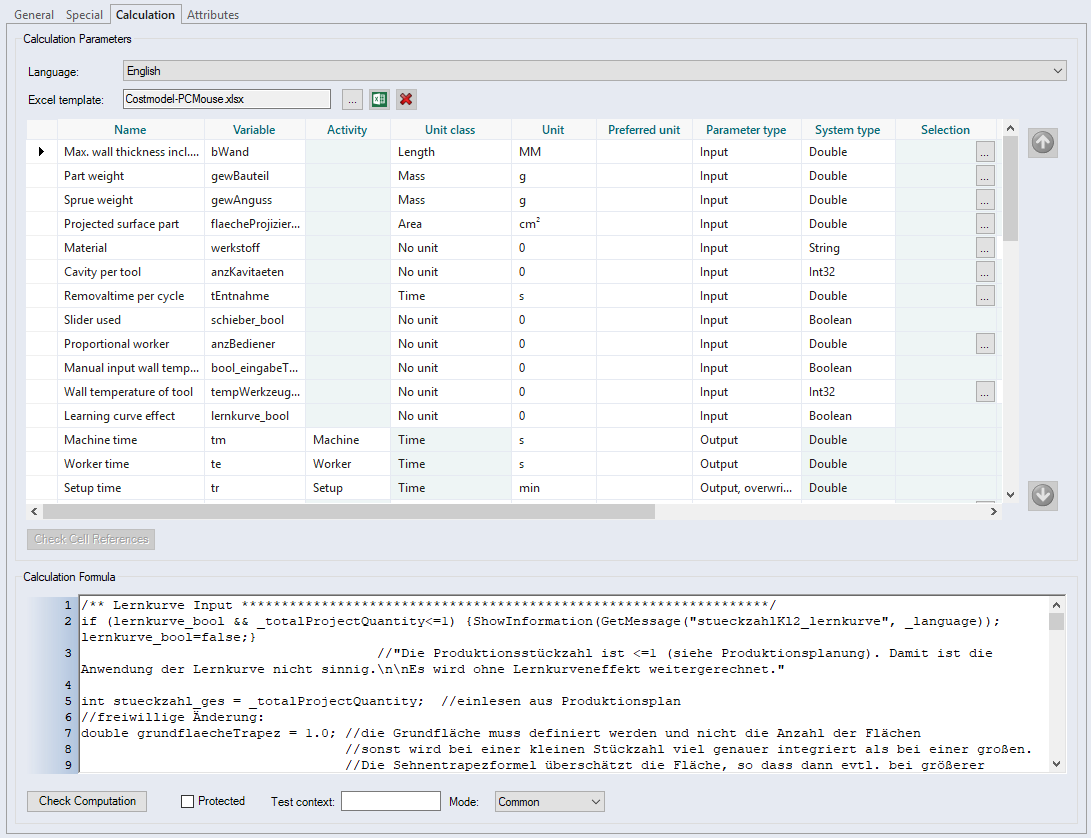Screen dimensions: 1091x838
Task: Open selection editor for Cavity per tool
Action: [985, 272]
